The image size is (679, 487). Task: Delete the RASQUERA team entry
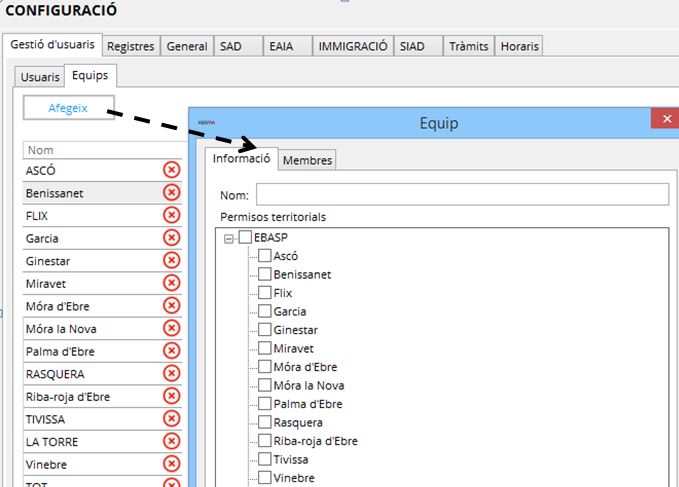171,374
